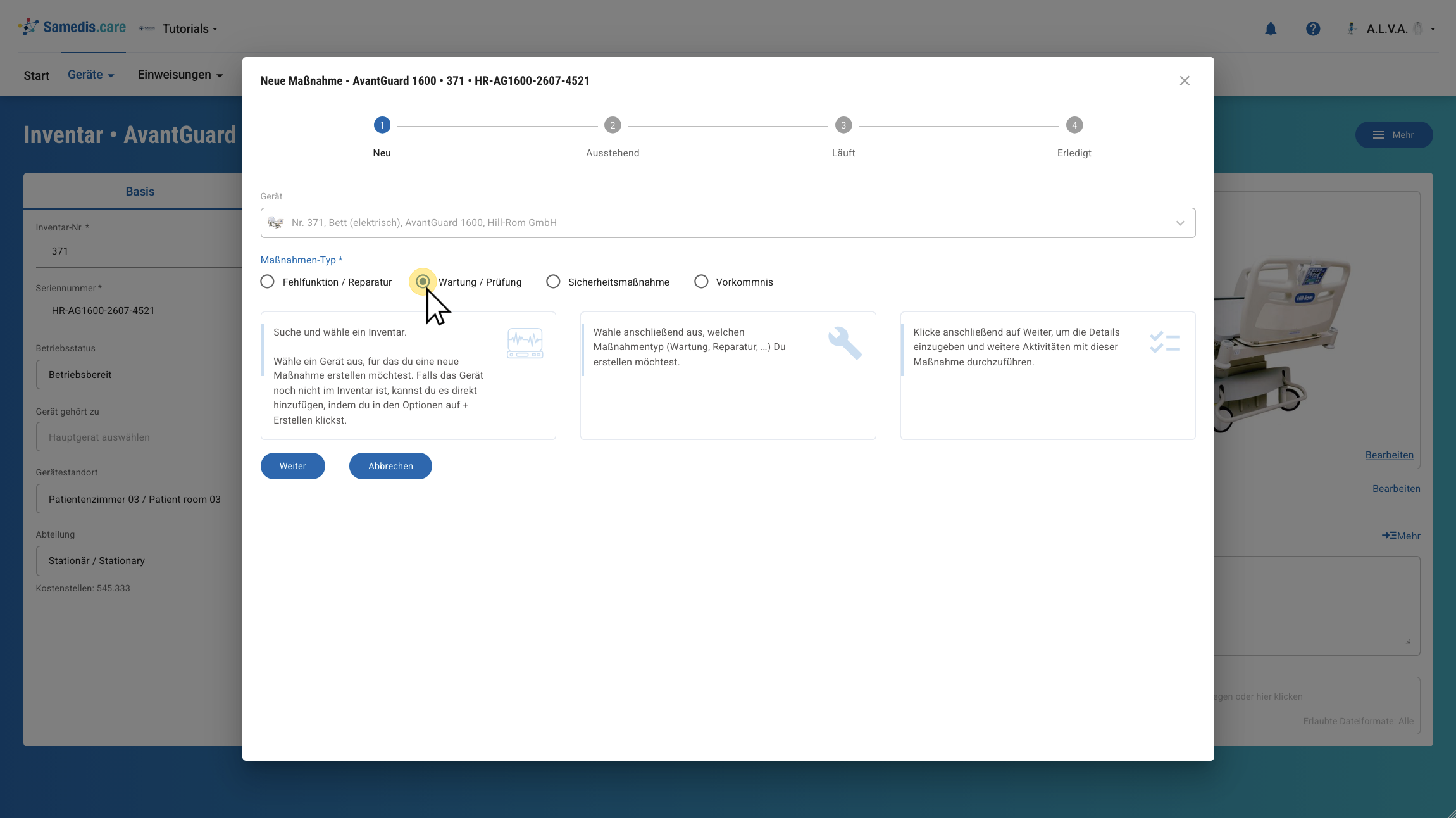Viewport: 1456px width, 818px height.
Task: Click Hauptgerät auswählen field
Action: (x=139, y=437)
